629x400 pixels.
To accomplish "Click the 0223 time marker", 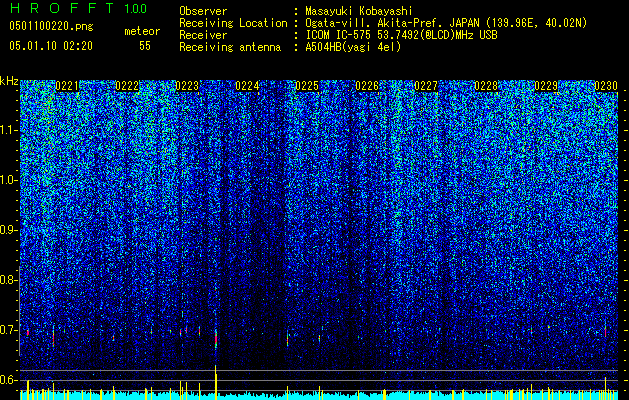I will (187, 86).
